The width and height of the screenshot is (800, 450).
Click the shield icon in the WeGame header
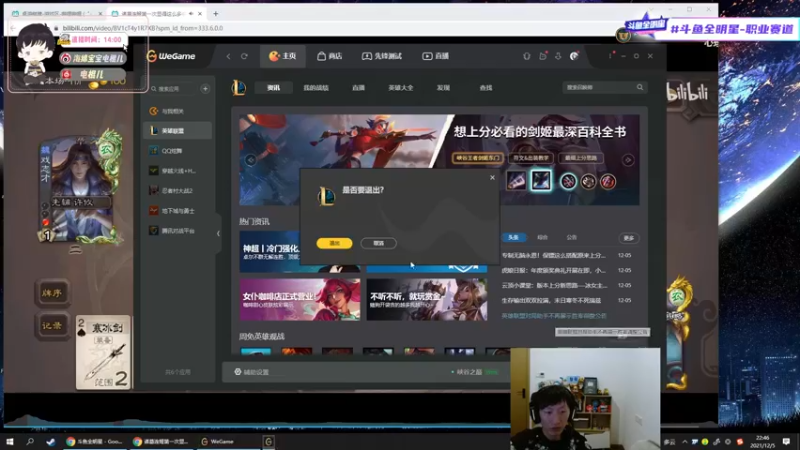pyautogui.click(x=527, y=56)
